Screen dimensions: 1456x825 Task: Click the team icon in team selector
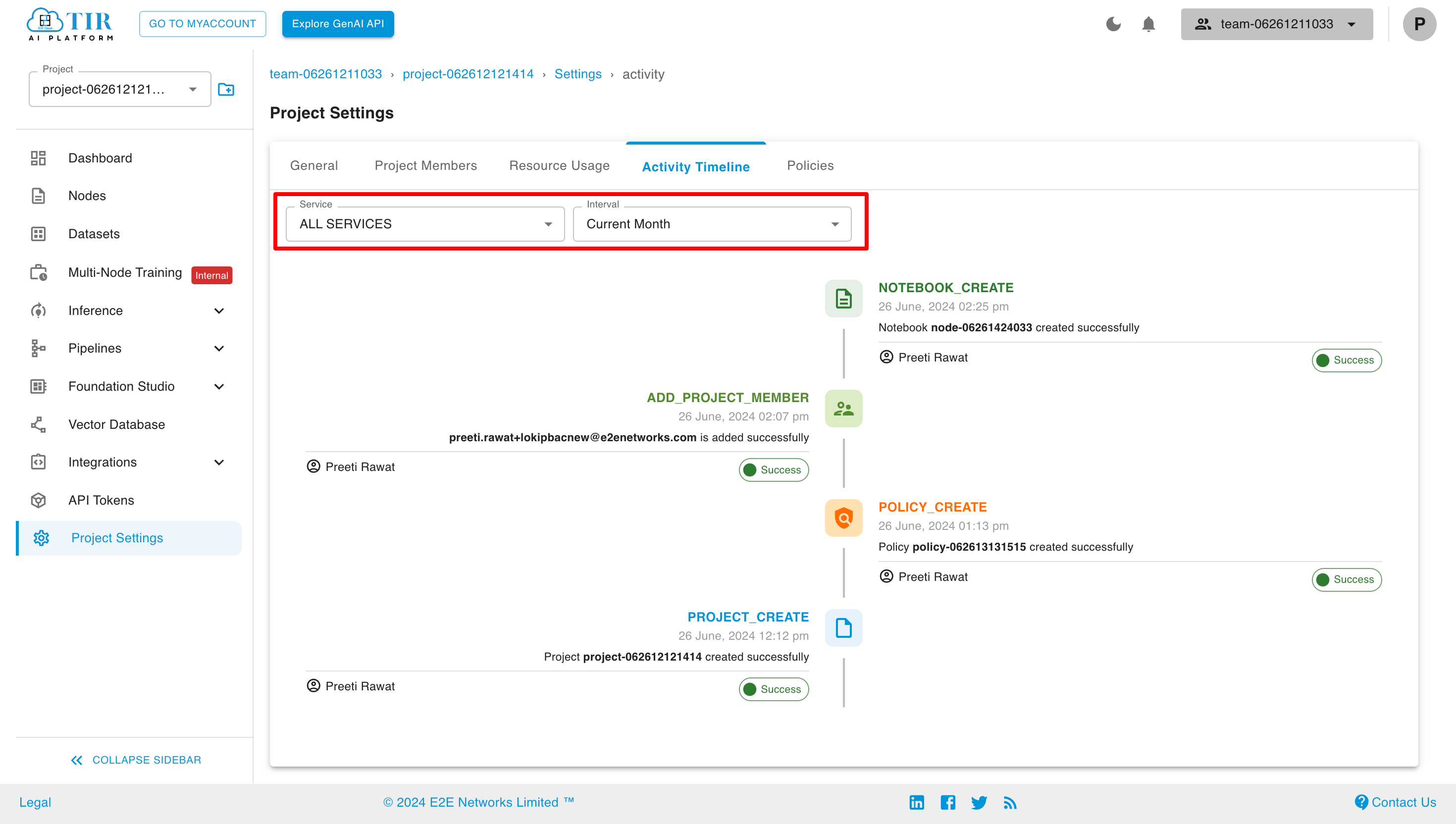[x=1203, y=24]
